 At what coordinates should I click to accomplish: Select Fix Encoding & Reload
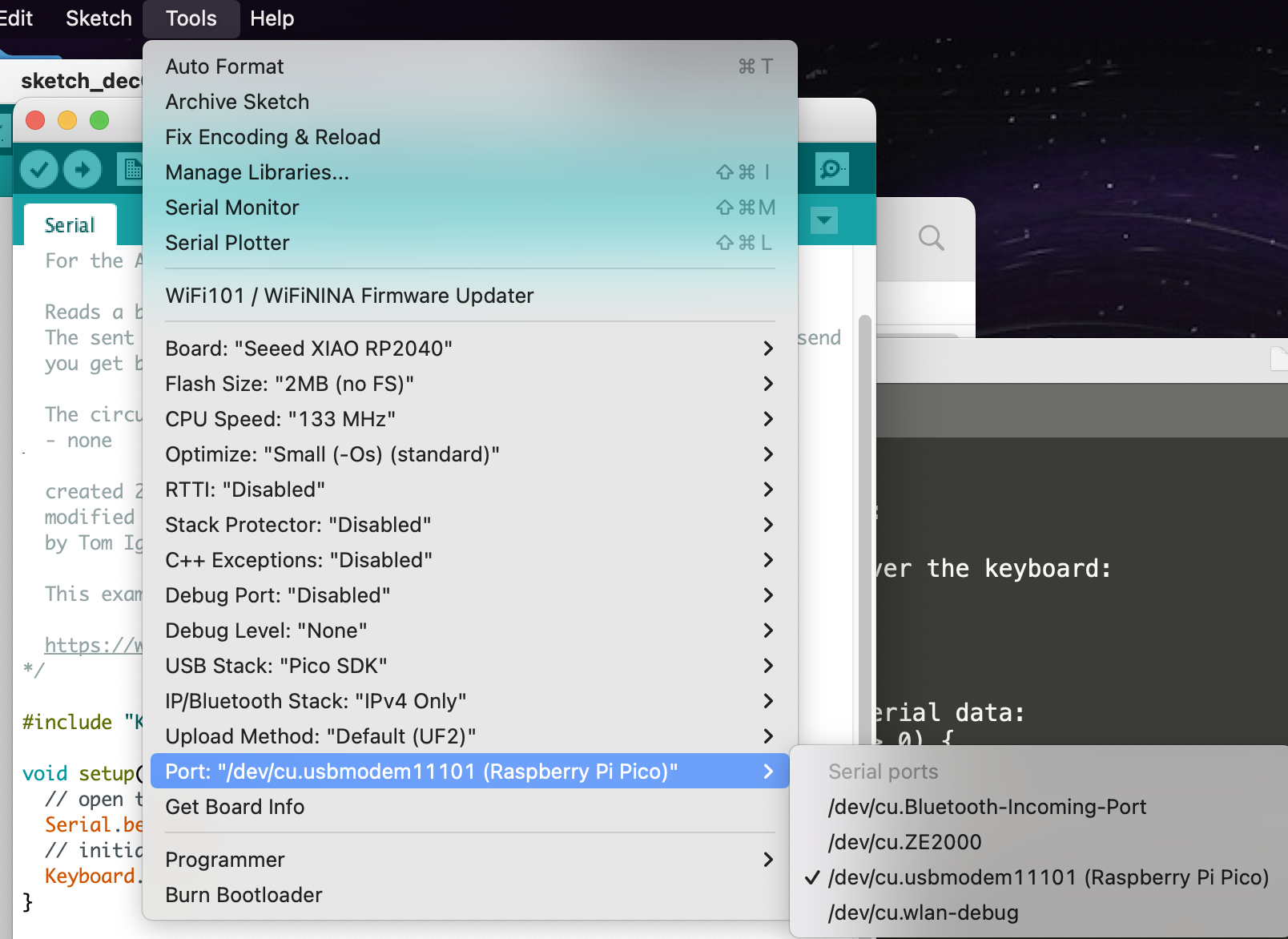[x=469, y=137]
